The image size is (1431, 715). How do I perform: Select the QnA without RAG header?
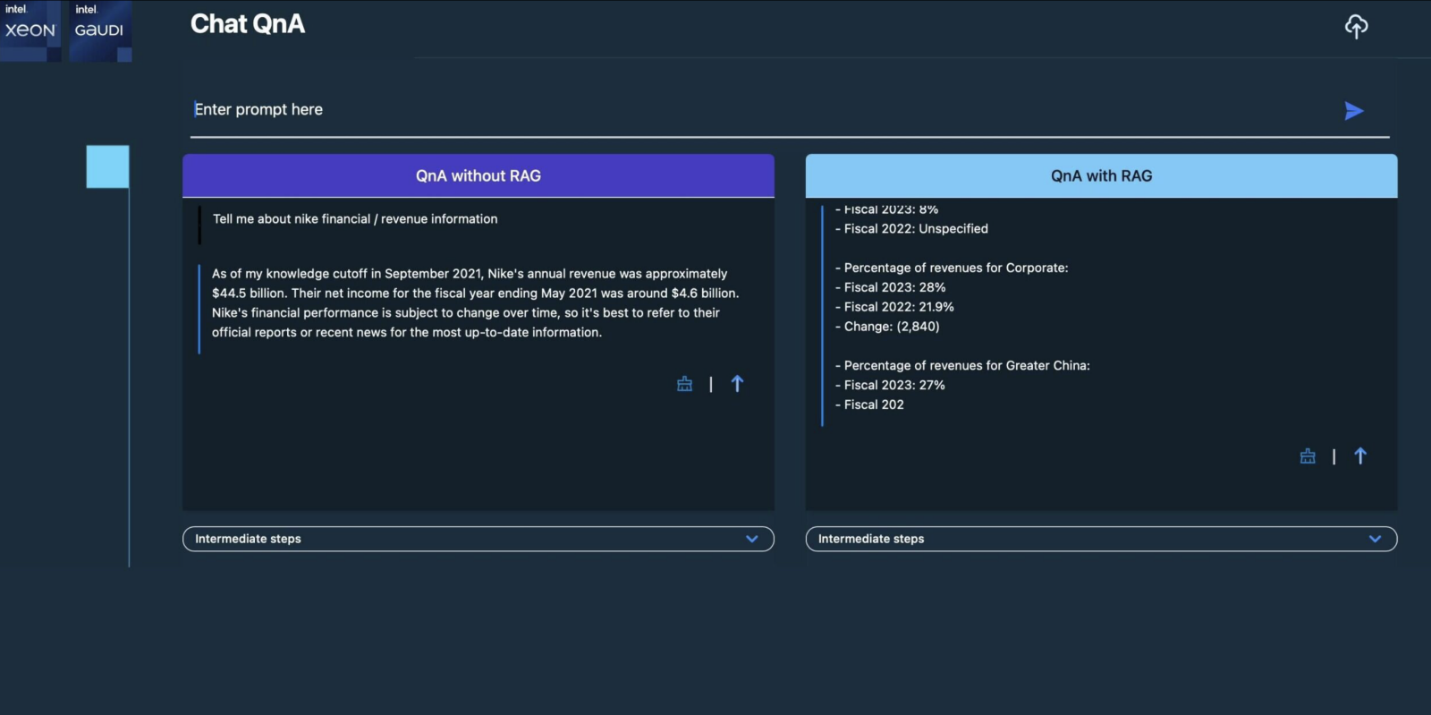(x=478, y=176)
